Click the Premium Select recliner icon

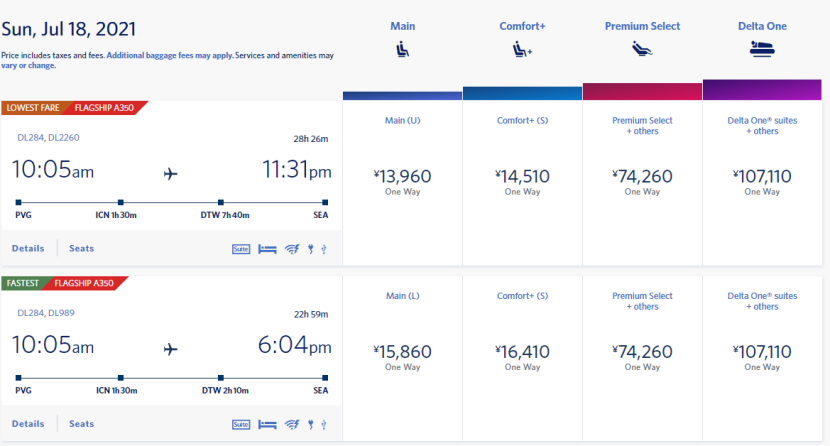(642, 49)
